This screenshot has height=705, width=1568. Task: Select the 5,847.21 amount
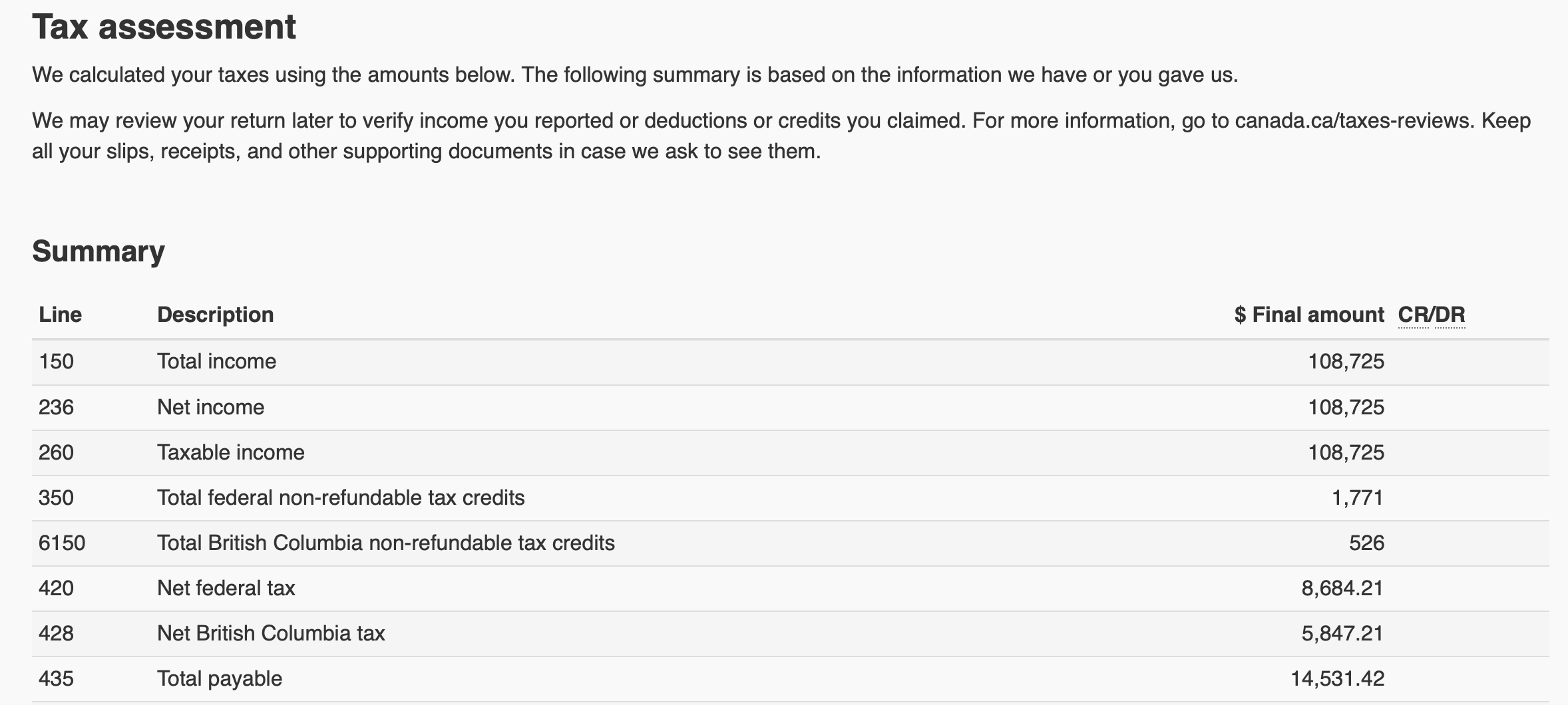coord(1342,633)
